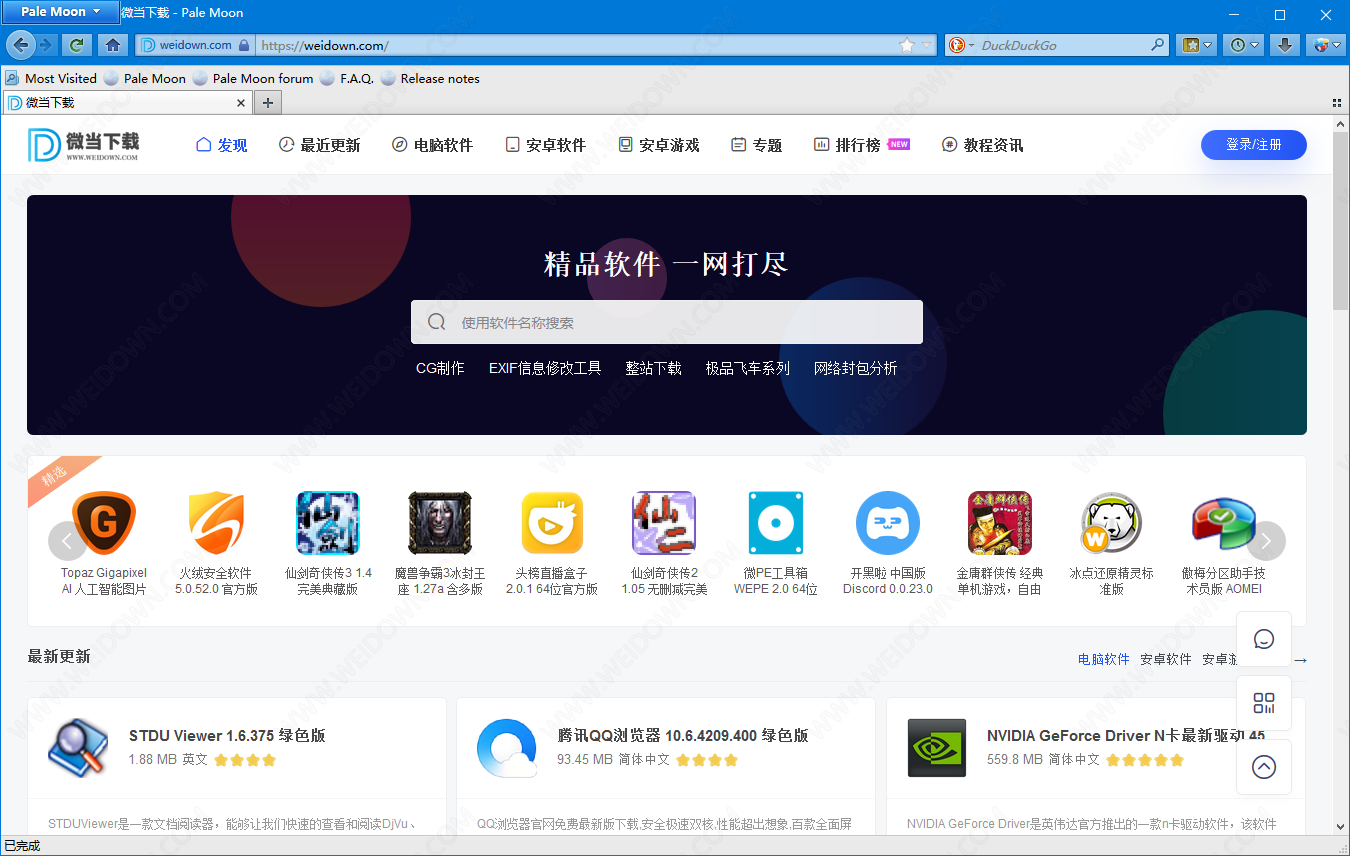Open 头榜直播盒子 icon

tap(552, 523)
